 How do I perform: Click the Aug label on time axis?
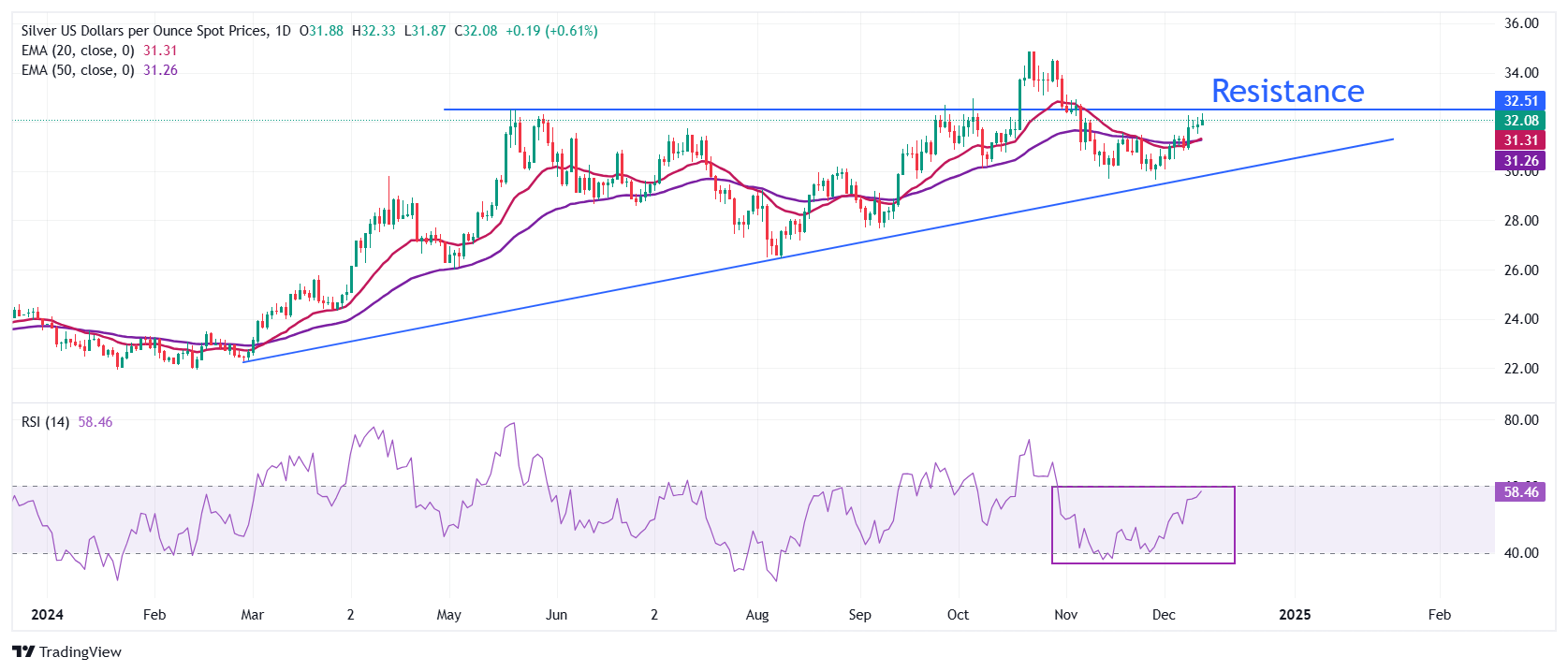757,615
